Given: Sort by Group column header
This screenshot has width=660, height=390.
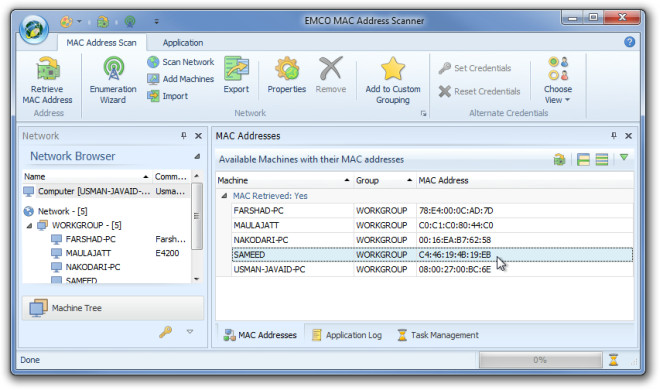Looking at the screenshot, I should pos(385,180).
